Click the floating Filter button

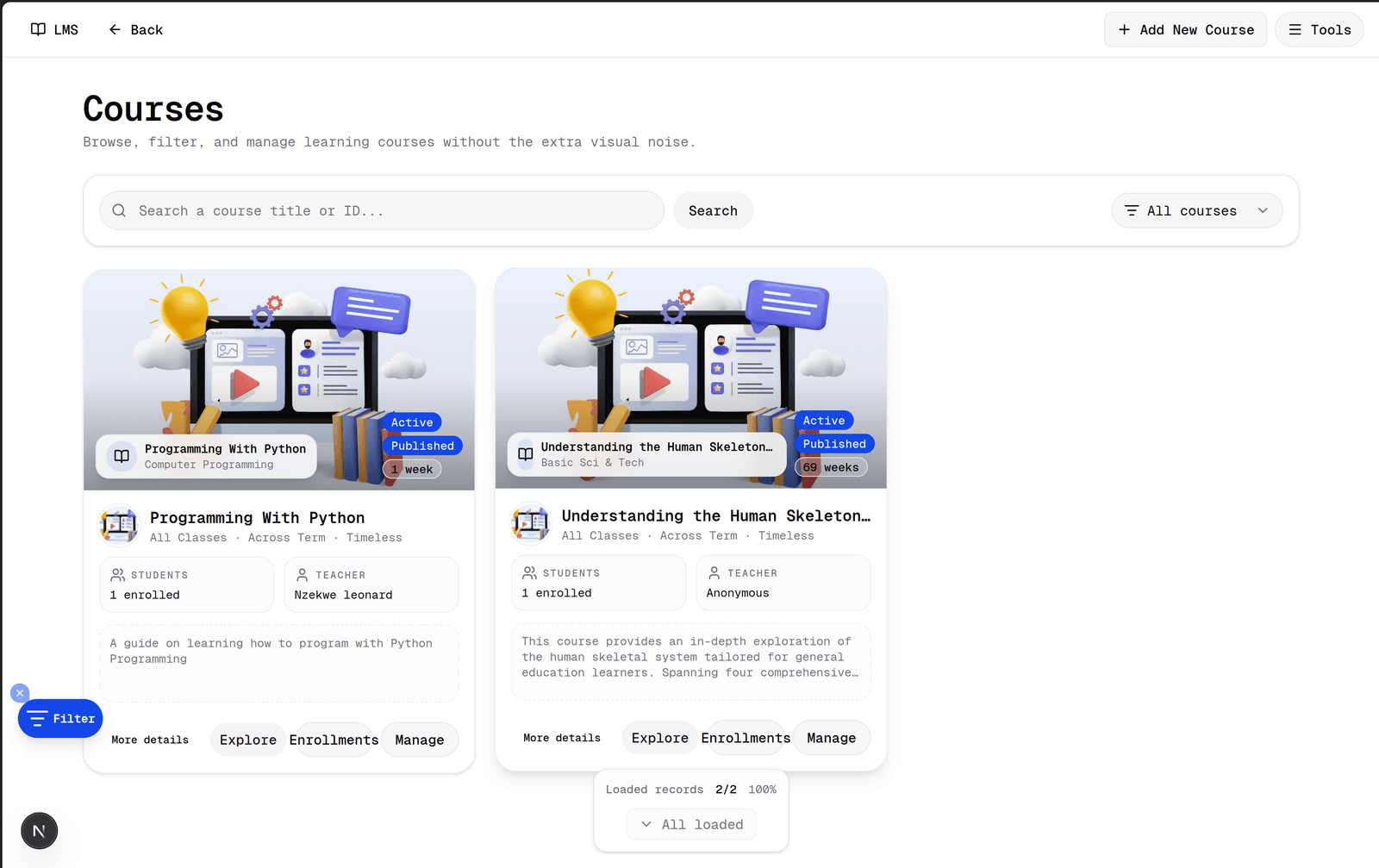(x=60, y=718)
